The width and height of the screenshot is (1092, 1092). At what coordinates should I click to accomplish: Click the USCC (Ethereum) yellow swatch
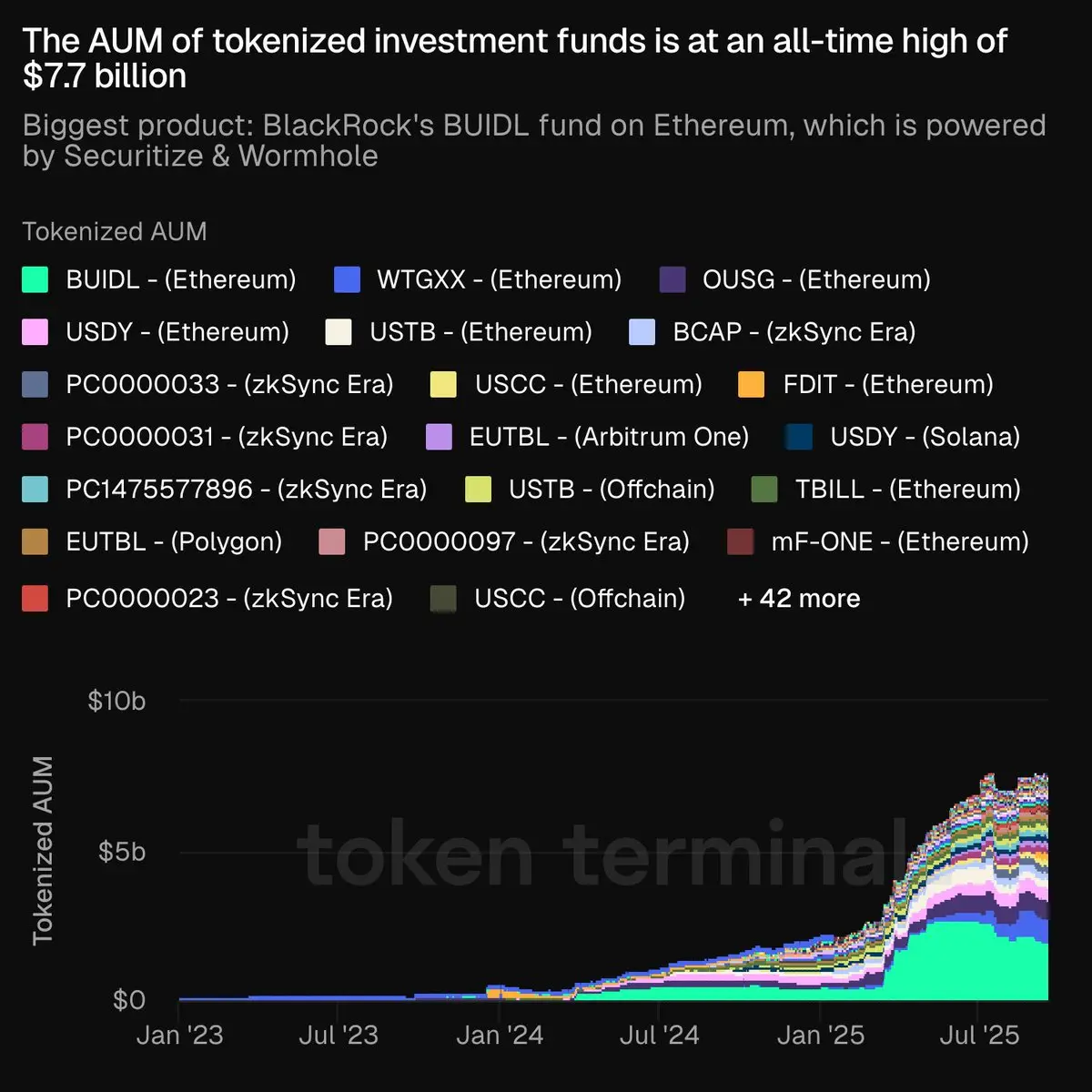coord(443,384)
